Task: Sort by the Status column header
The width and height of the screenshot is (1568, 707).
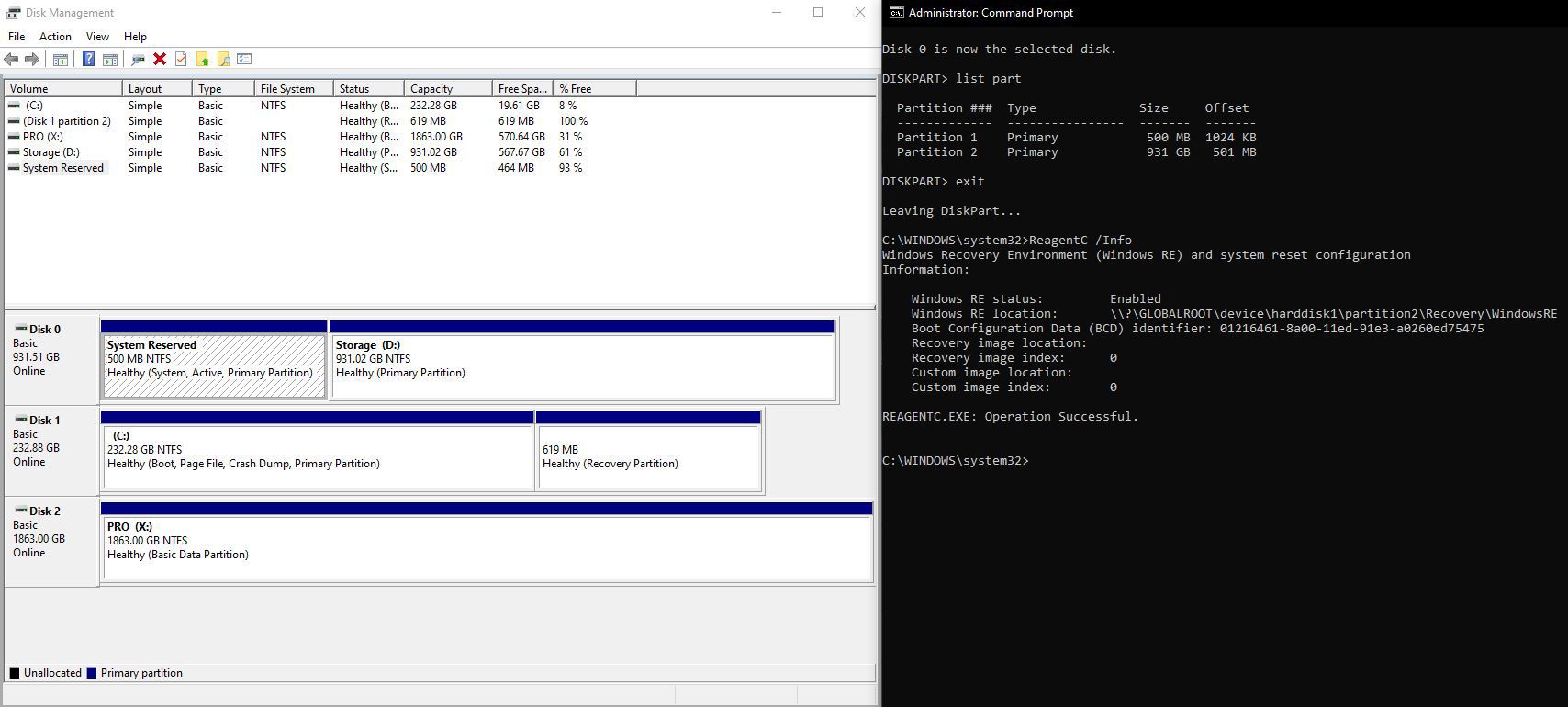Action: [x=369, y=89]
